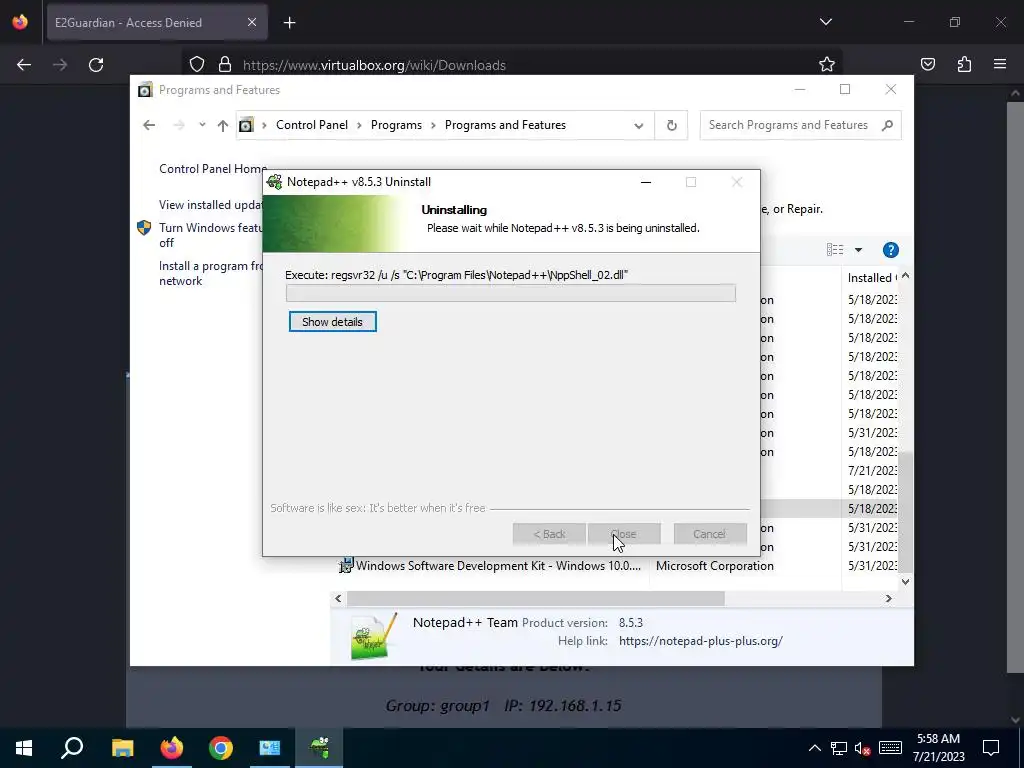
Task: Click Microsoft Corporation publisher cell
Action: click(x=715, y=566)
